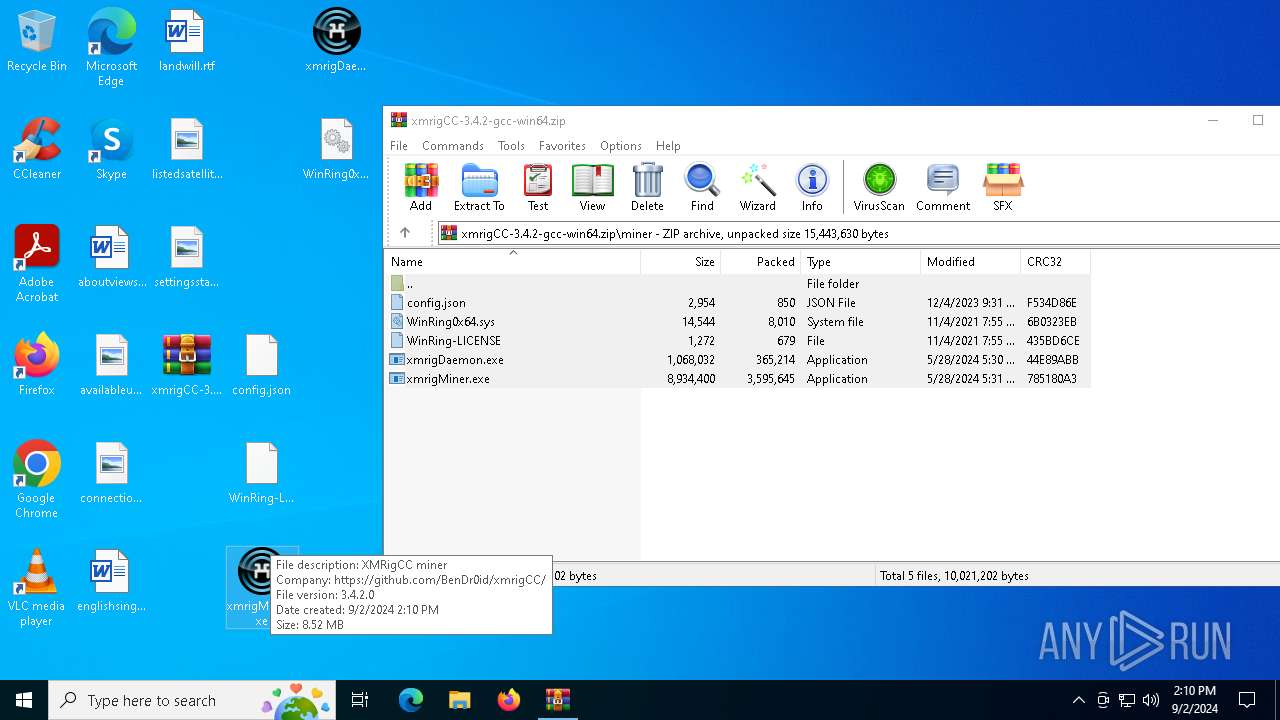Select xmrigMiner.exe in the archive list
1280x720 pixels.
738,379
